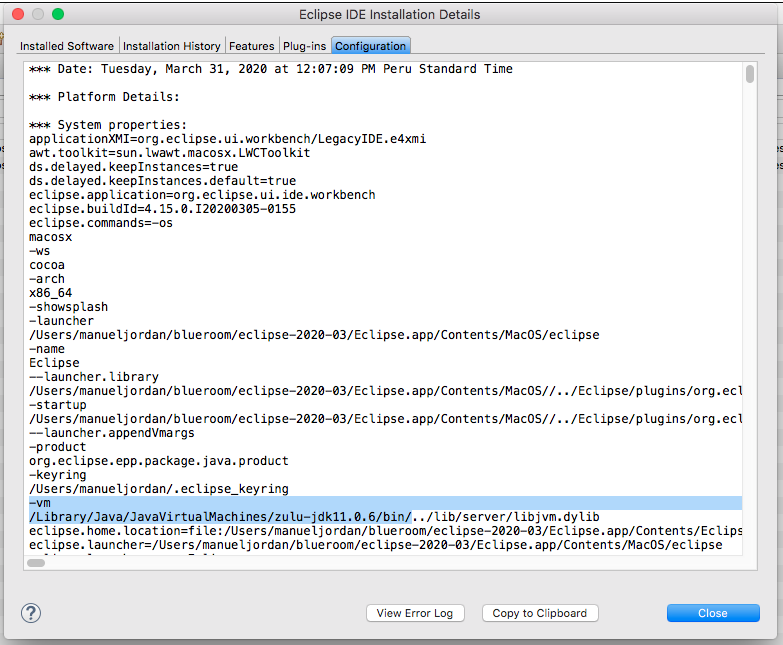Click the red window close button
This screenshot has width=783, height=645.
click(x=18, y=14)
